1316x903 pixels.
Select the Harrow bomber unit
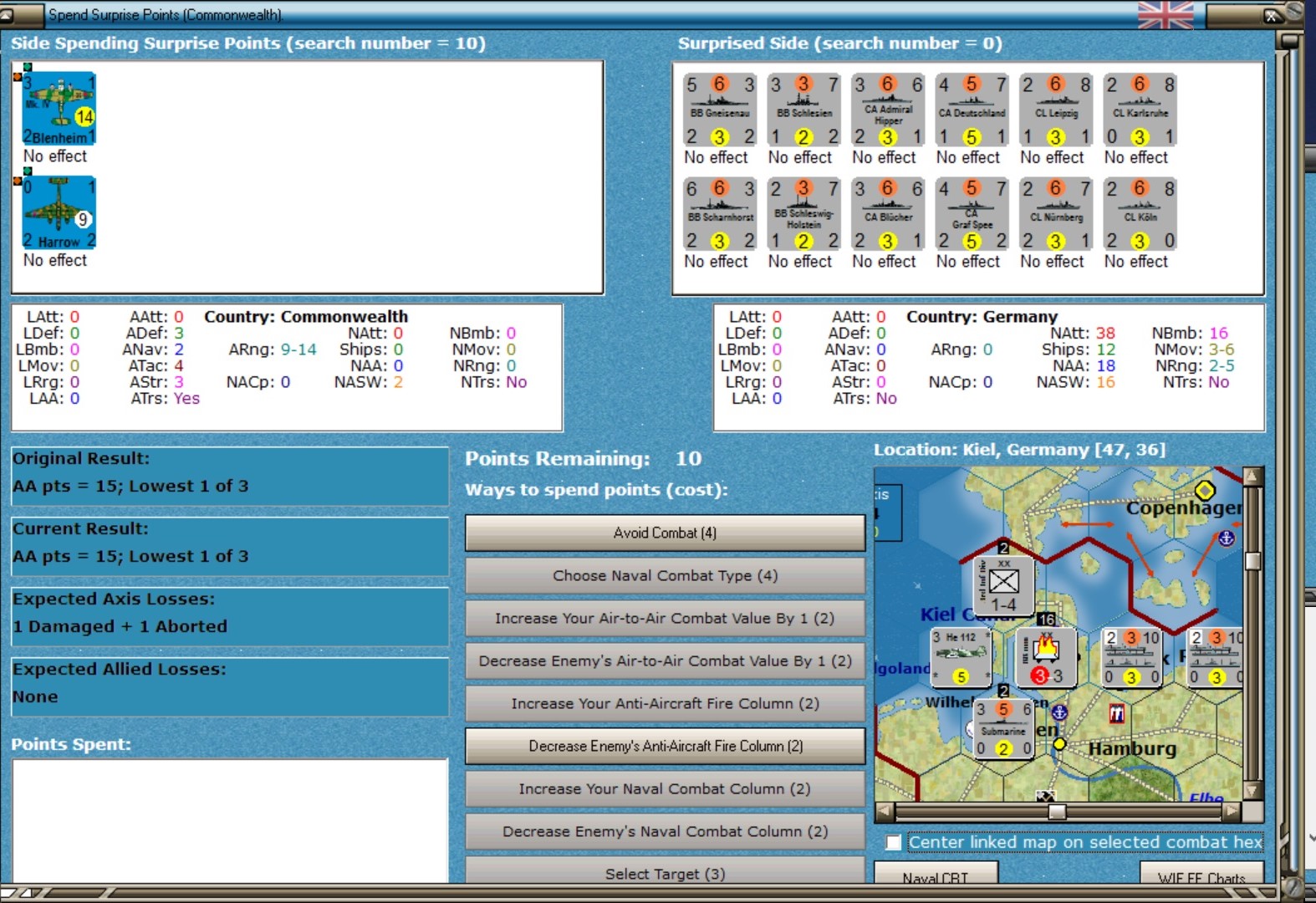tap(59, 212)
